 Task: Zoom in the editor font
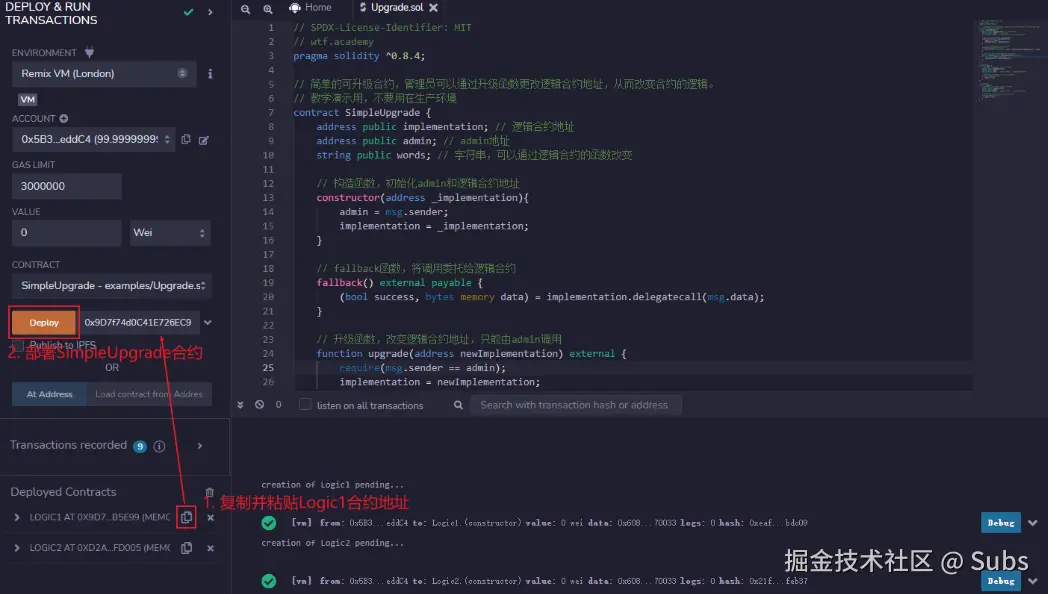[268, 9]
